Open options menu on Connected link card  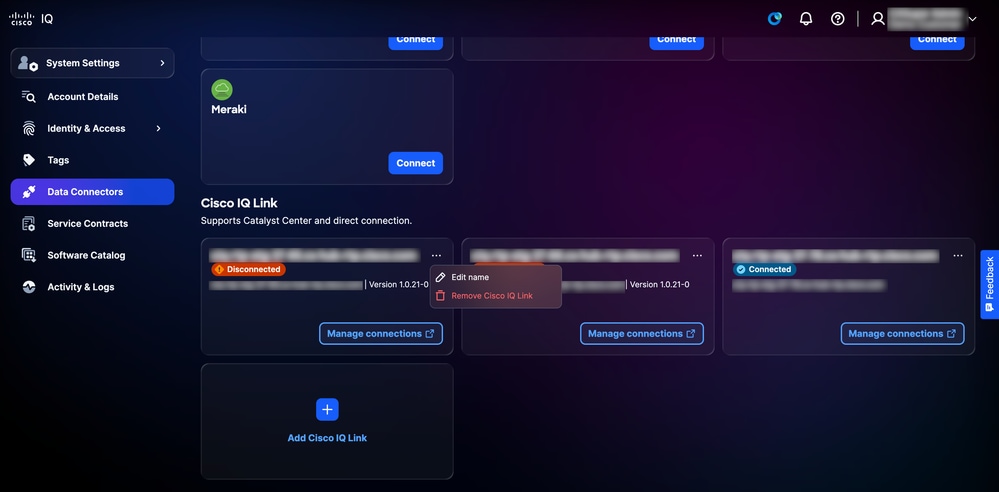coord(958,256)
